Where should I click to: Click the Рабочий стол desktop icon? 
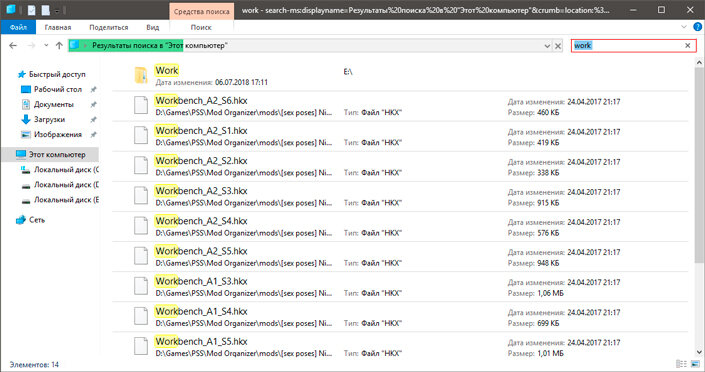pos(26,90)
